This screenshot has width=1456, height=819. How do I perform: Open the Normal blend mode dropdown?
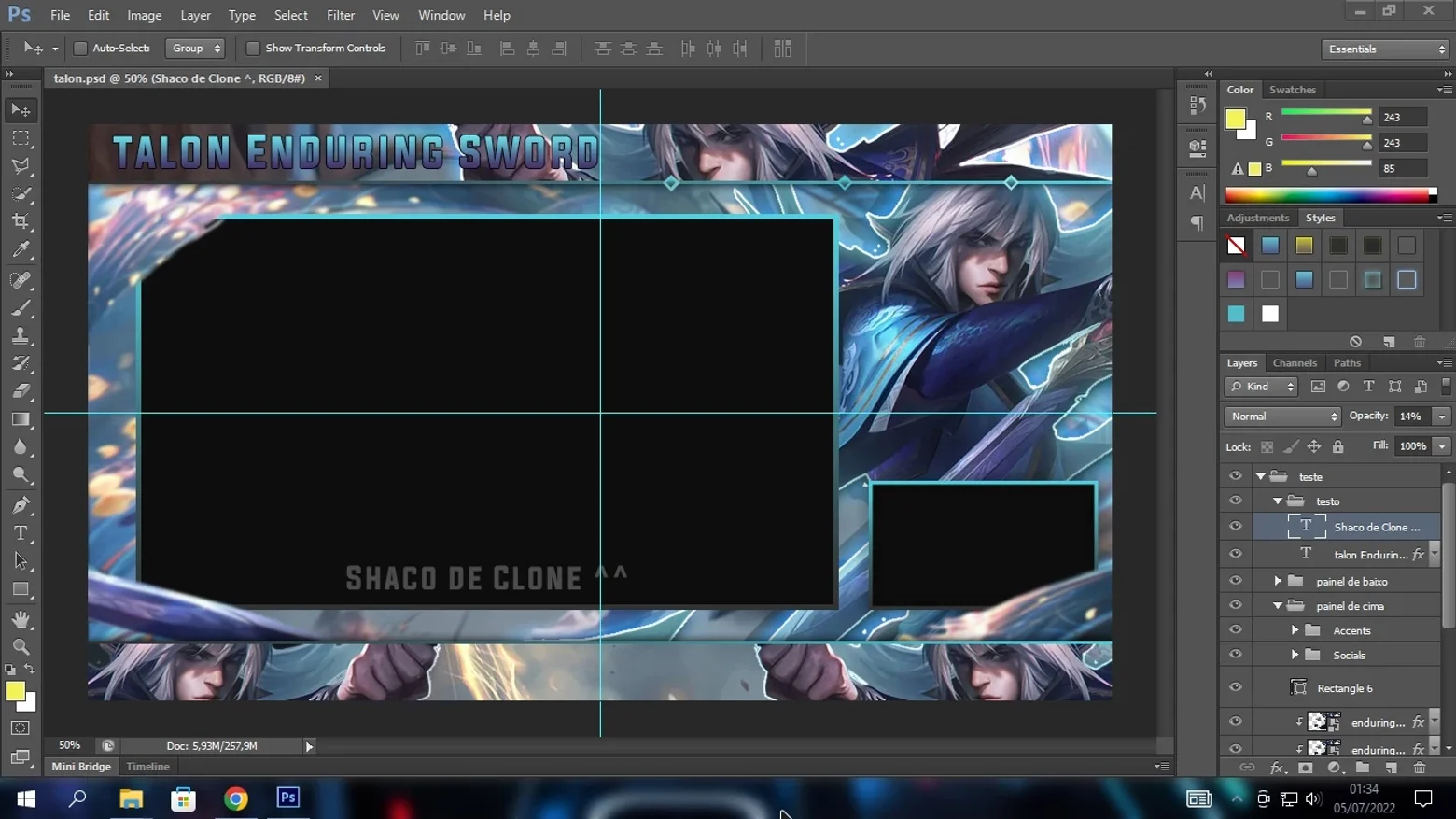point(1282,417)
